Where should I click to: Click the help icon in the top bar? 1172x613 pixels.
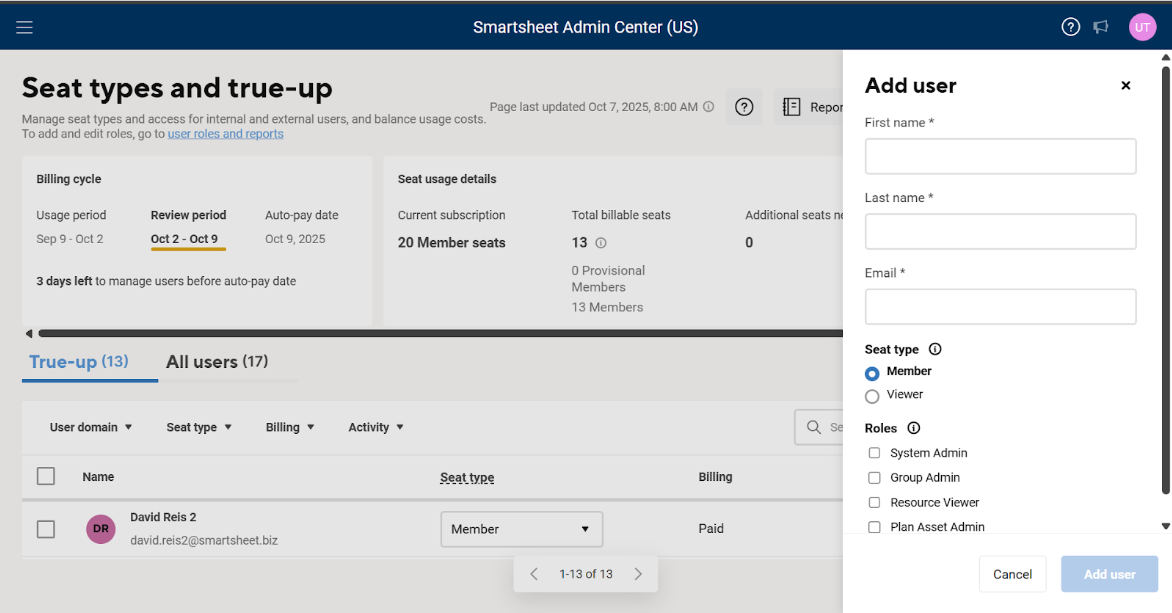(1070, 27)
